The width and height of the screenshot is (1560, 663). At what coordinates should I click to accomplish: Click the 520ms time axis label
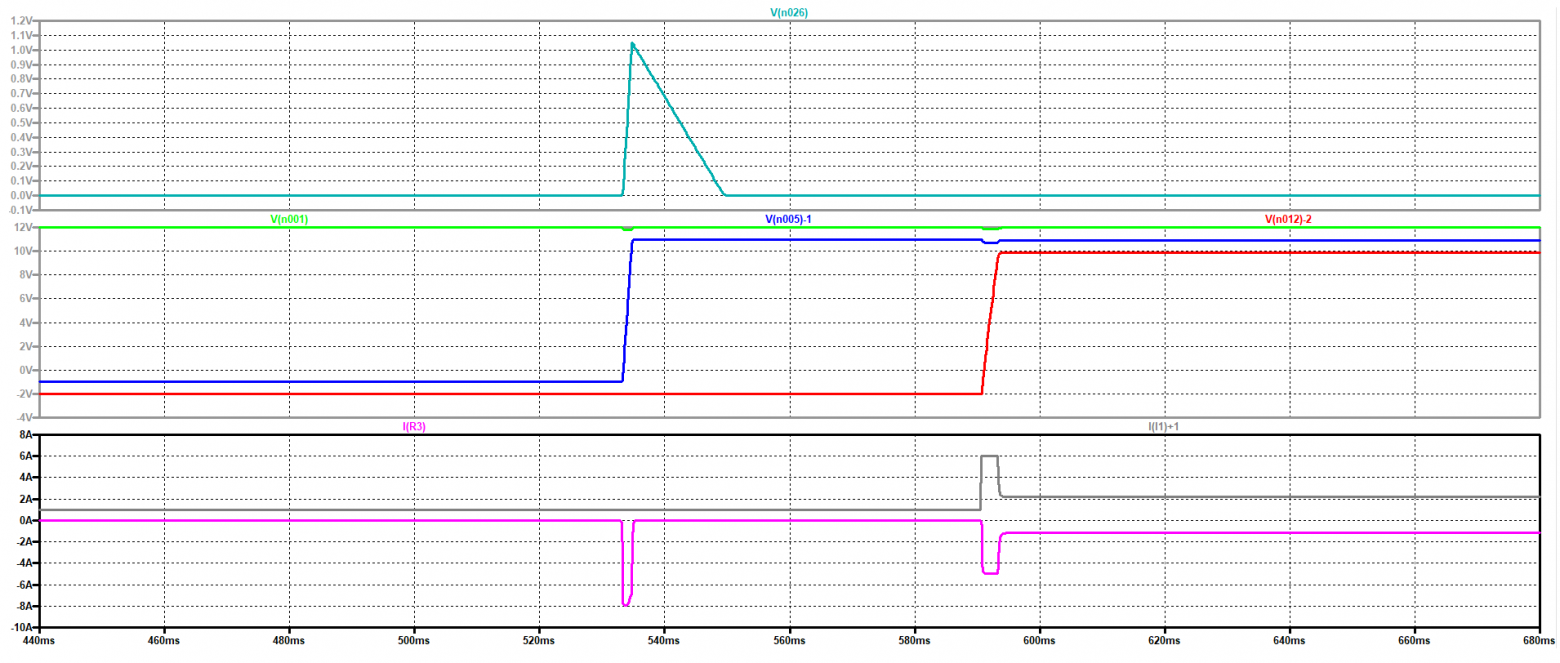pyautogui.click(x=538, y=639)
